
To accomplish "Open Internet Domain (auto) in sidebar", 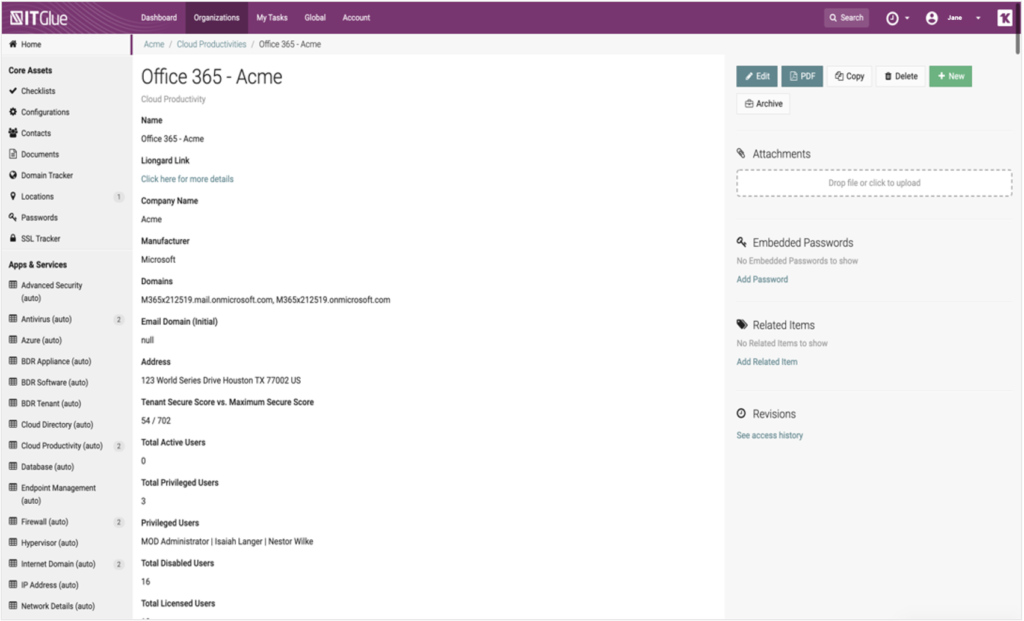I will point(58,564).
